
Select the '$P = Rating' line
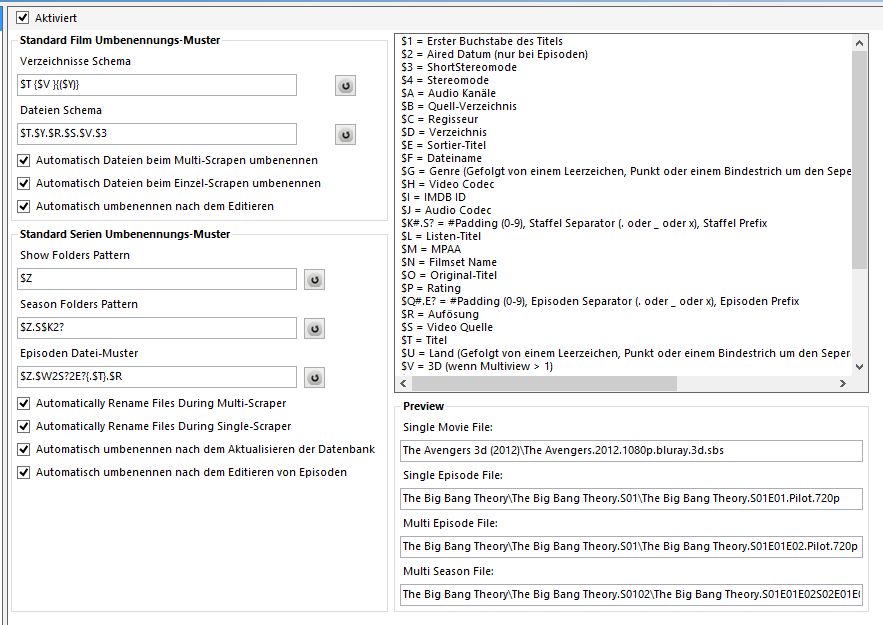[431, 288]
